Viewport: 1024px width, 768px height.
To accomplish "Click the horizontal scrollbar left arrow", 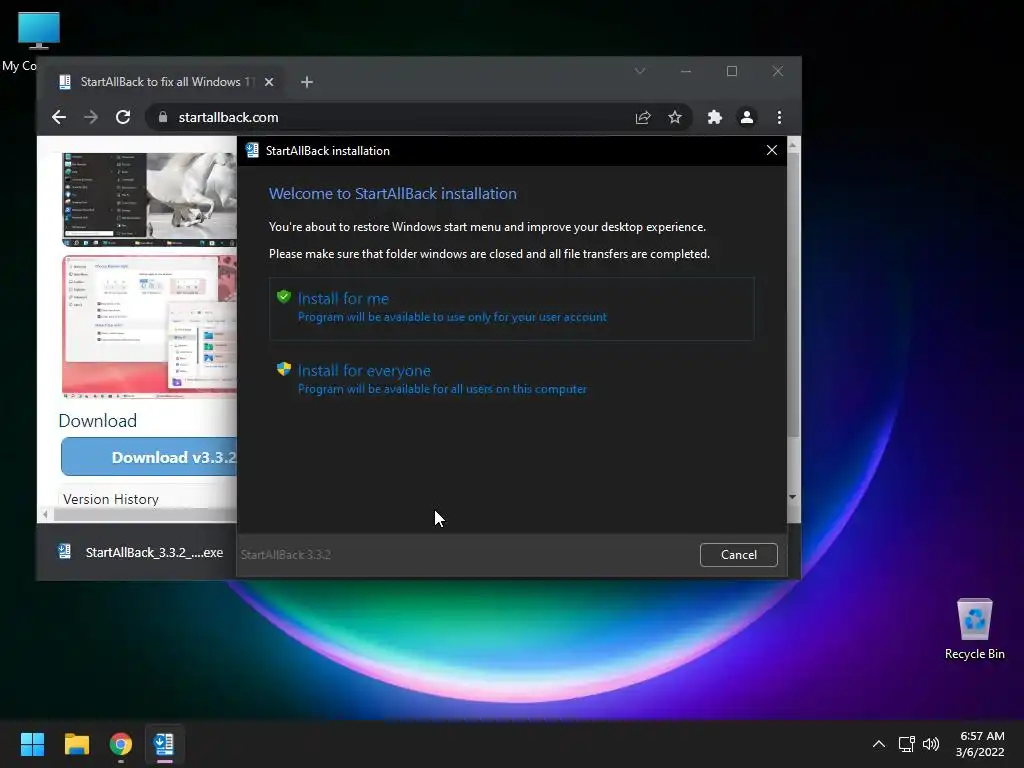I will 45,515.
